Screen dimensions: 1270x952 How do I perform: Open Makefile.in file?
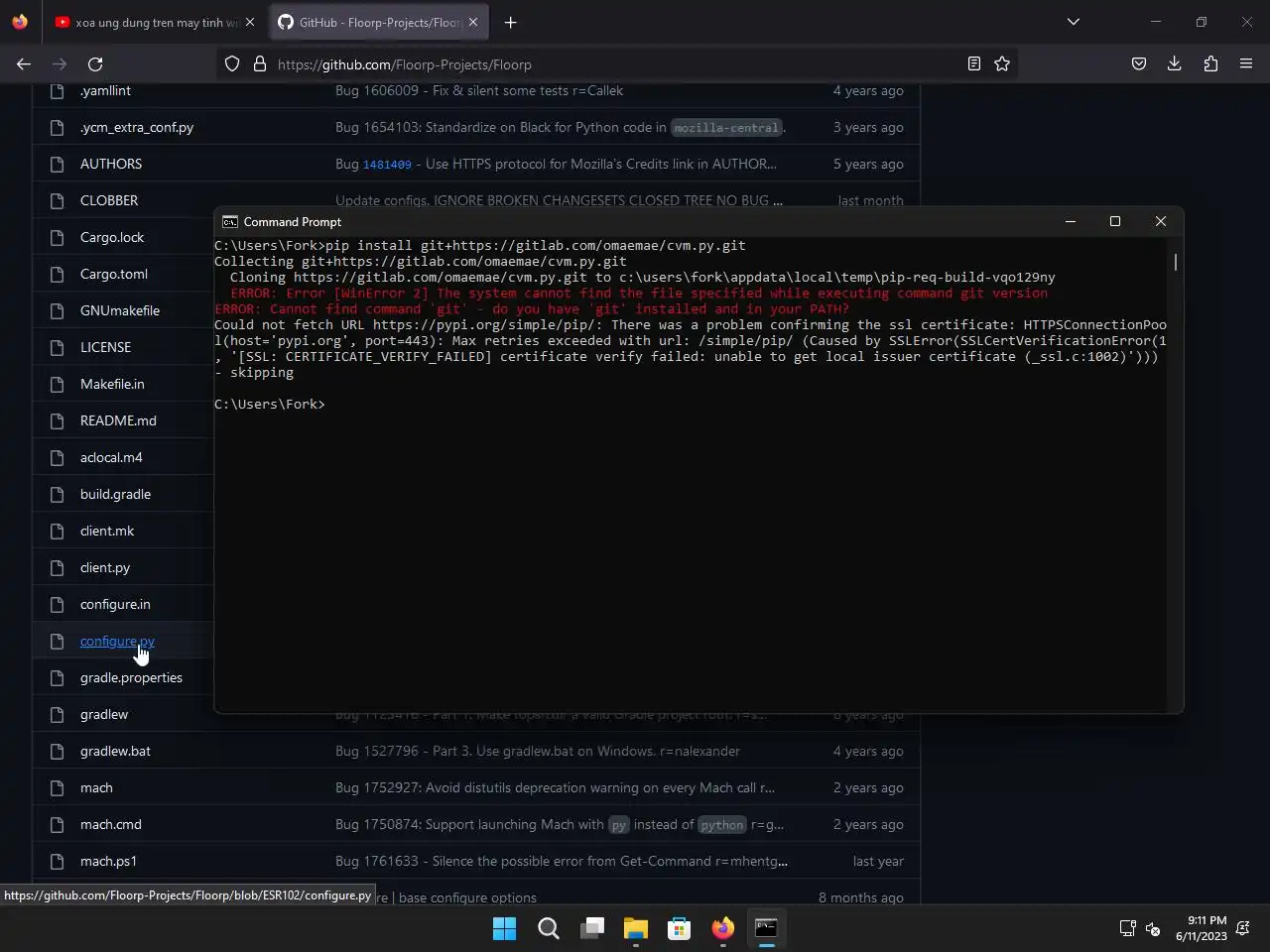pyautogui.click(x=112, y=384)
